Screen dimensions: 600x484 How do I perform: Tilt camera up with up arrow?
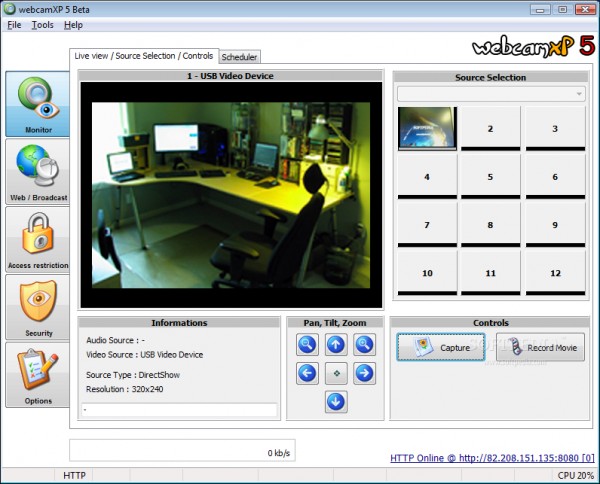click(336, 344)
